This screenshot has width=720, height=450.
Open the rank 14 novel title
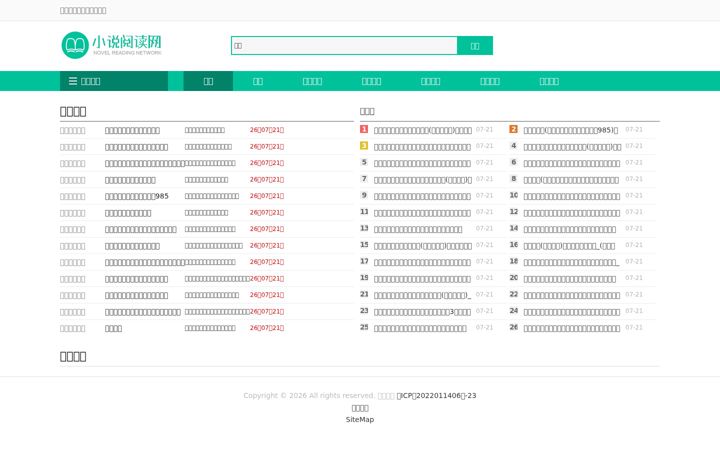570,230
